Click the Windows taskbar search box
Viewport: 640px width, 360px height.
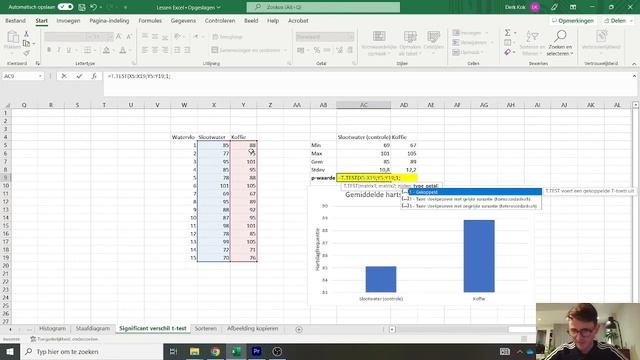pos(91,351)
